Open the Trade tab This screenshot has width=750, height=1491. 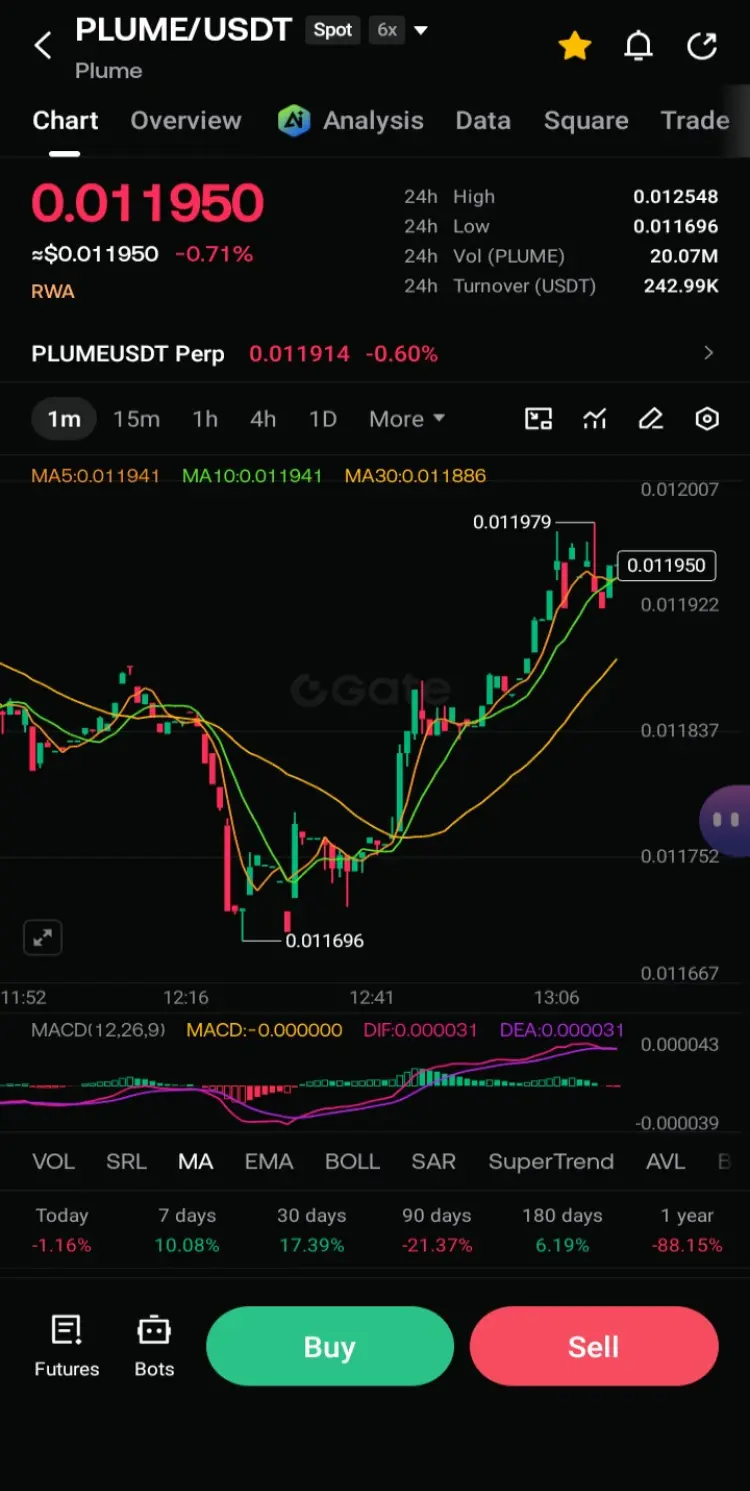tap(695, 121)
